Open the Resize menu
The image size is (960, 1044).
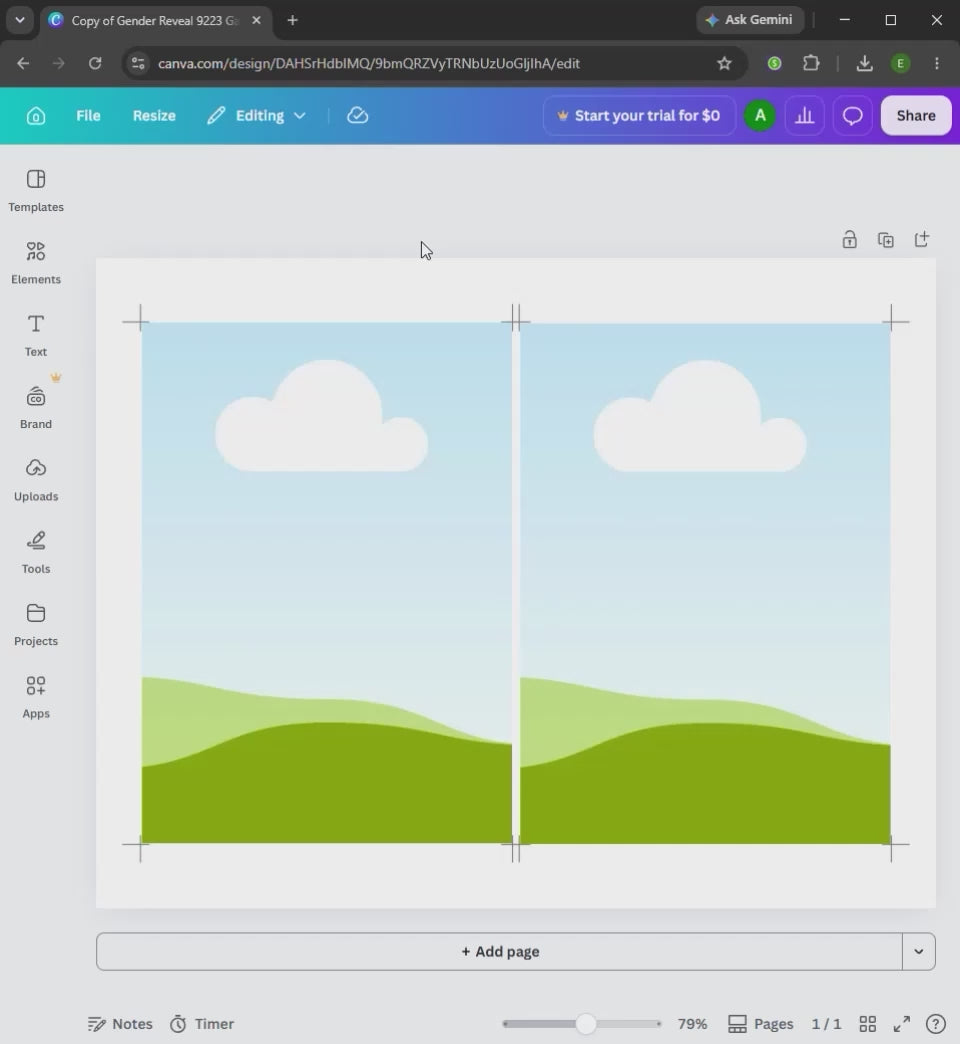(x=154, y=116)
